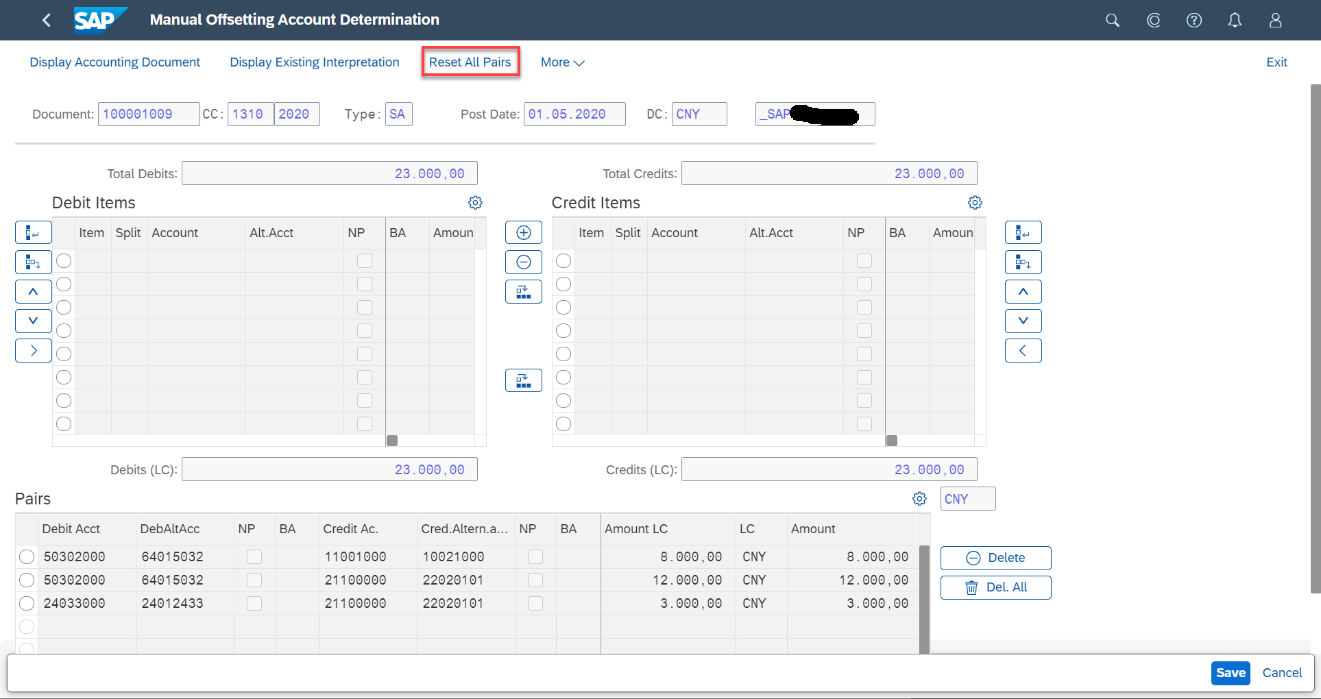
Task: Select the pair row with debit account 24033000
Action: (26, 603)
